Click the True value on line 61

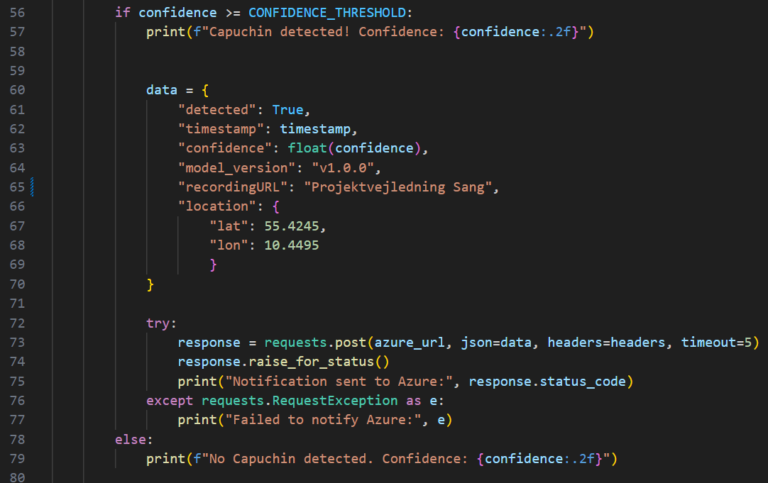pyautogui.click(x=288, y=110)
